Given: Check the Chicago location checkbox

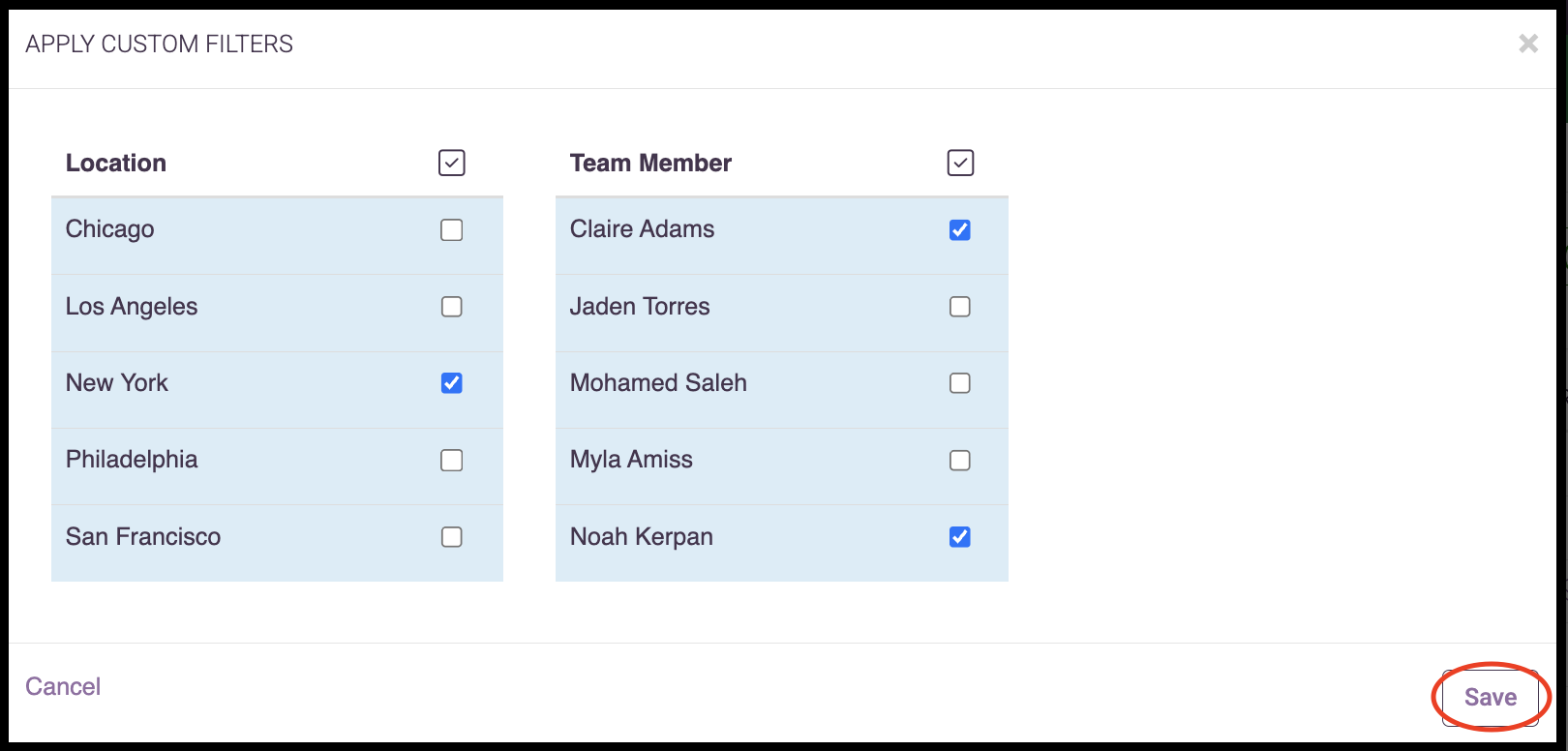Looking at the screenshot, I should 452,230.
